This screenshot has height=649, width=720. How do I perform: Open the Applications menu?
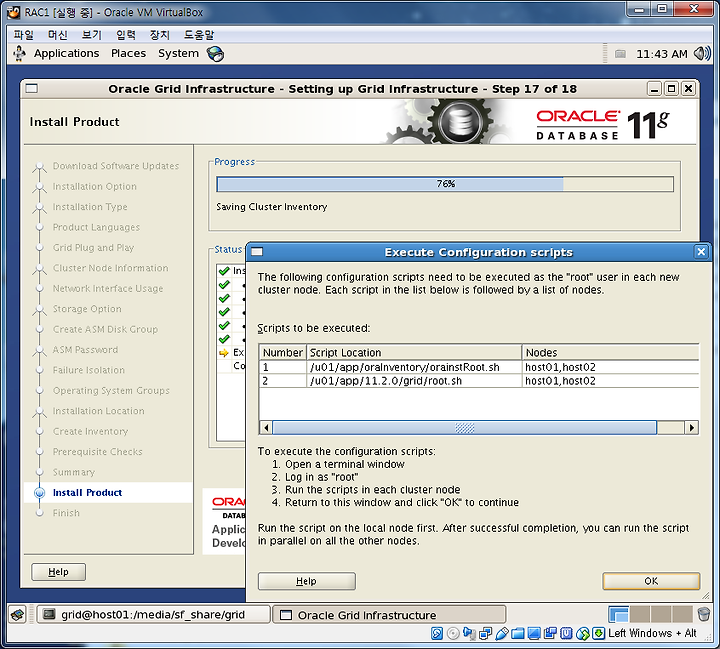(x=66, y=53)
